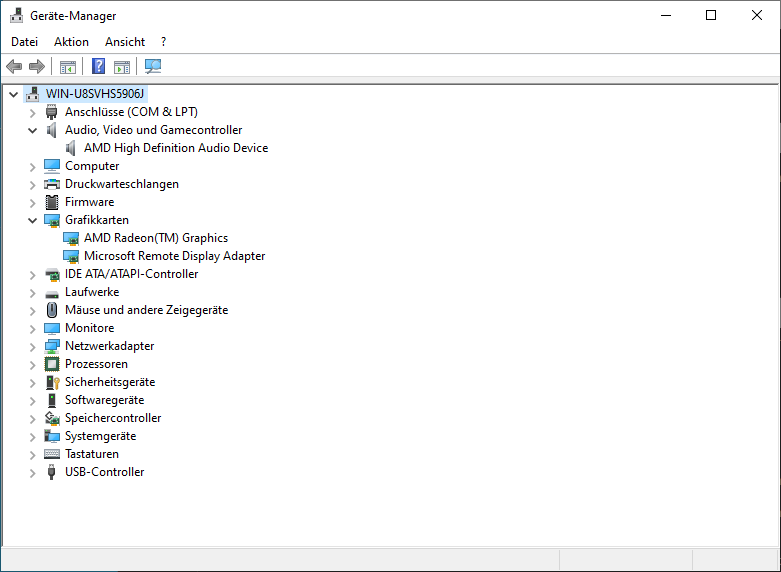This screenshot has width=781, height=572.
Task: Click the Firmware chip icon
Action: (x=52, y=202)
